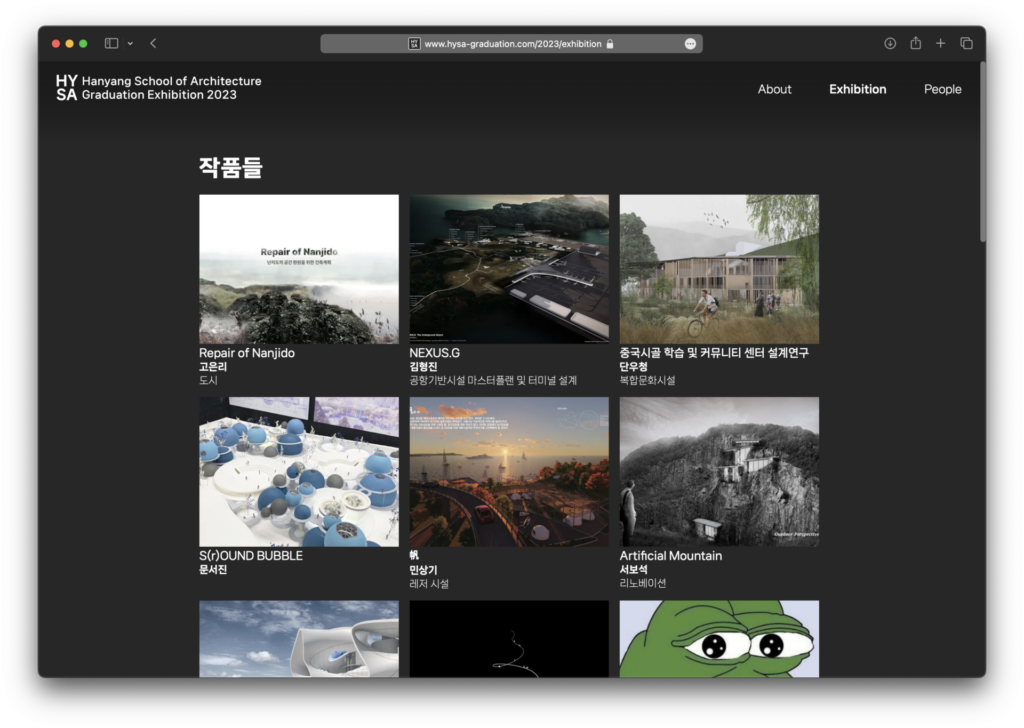The height and width of the screenshot is (728, 1024).
Task: Show the tab overview grid
Action: [966, 44]
